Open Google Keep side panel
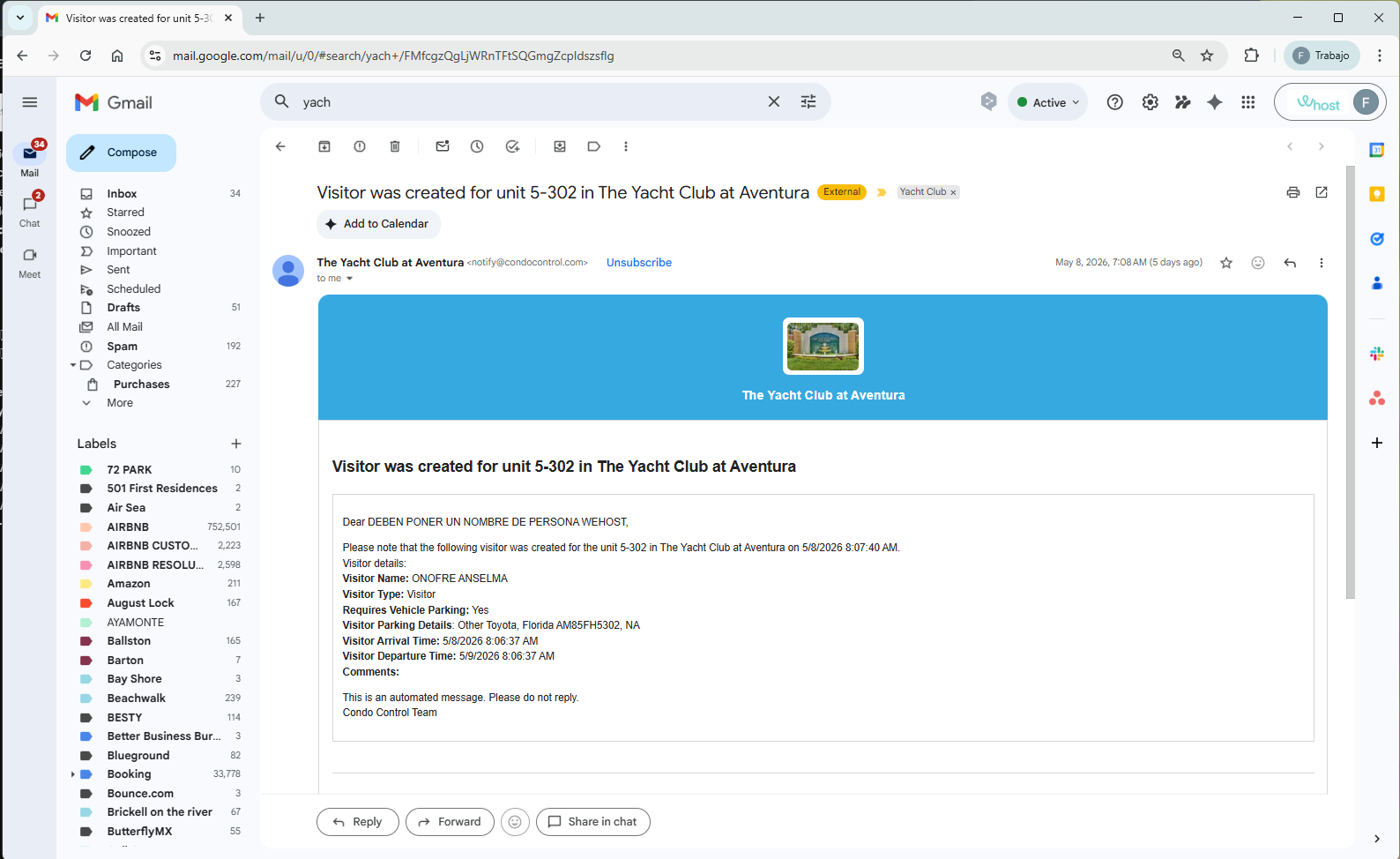1400x859 pixels. tap(1377, 194)
